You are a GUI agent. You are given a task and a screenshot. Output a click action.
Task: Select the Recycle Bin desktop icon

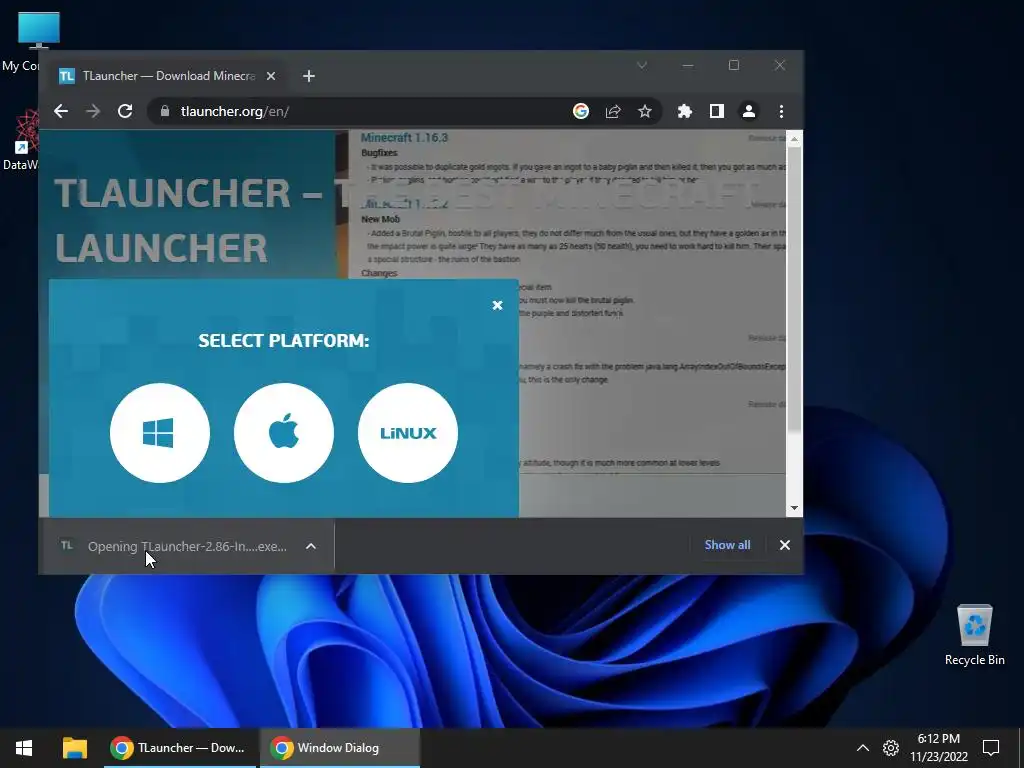(x=974, y=635)
